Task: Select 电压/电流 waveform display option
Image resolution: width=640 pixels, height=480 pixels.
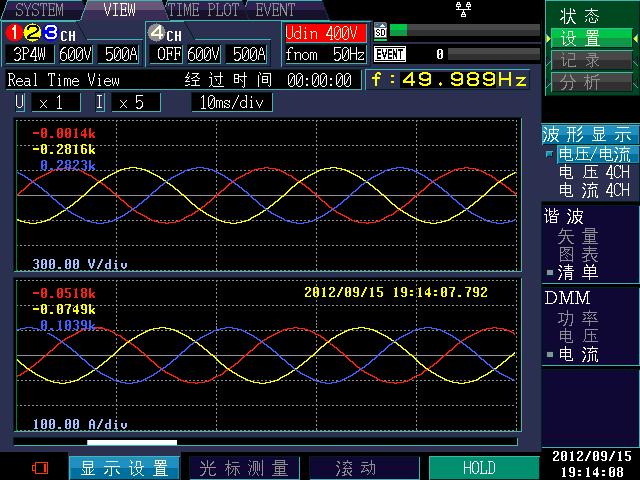Action: tap(593, 155)
